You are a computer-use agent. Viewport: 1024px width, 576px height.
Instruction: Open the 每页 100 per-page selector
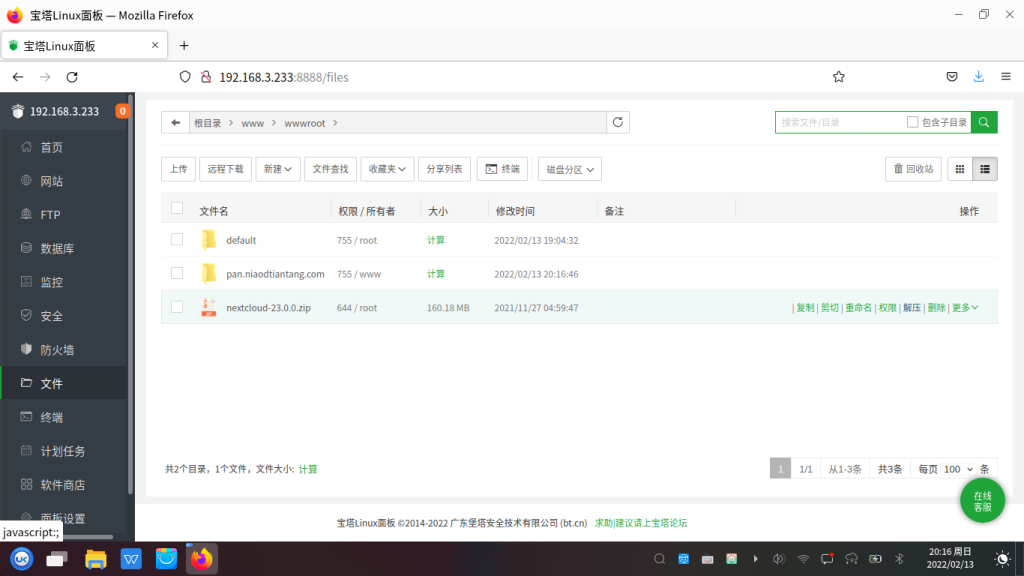pos(958,469)
